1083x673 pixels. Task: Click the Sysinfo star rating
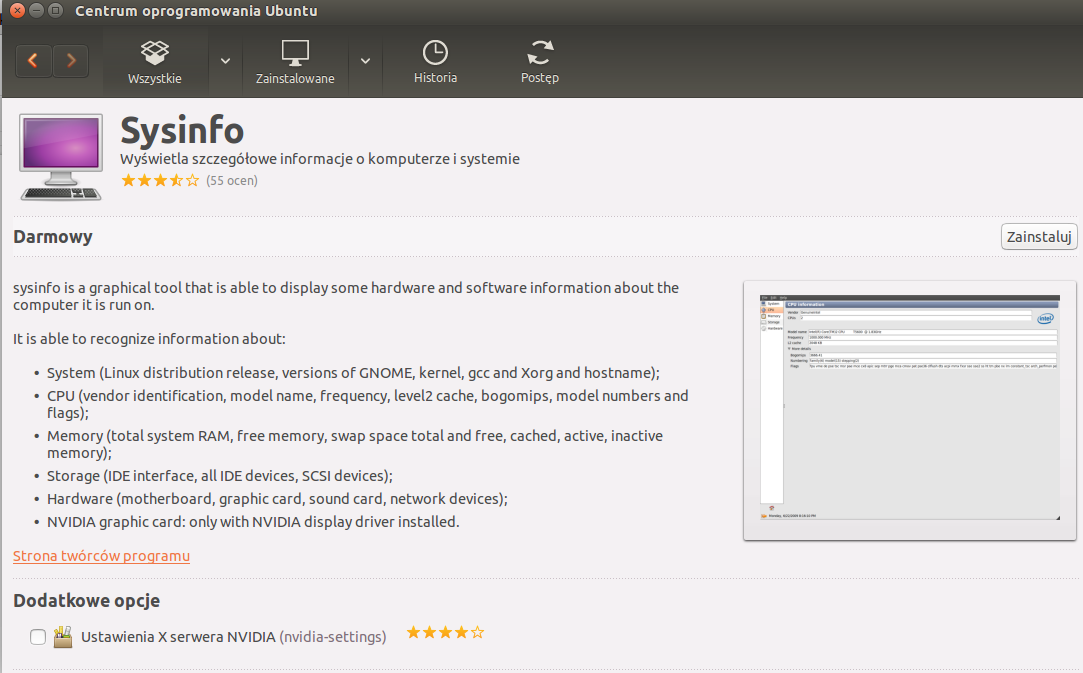point(160,180)
